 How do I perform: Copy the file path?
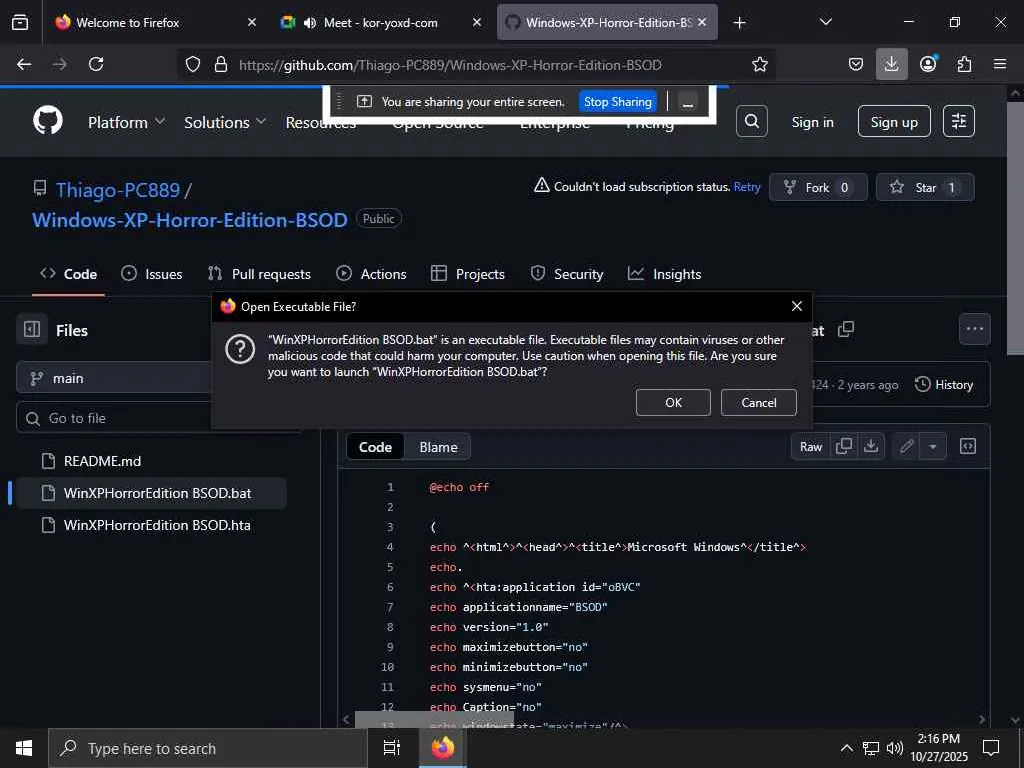(x=846, y=329)
